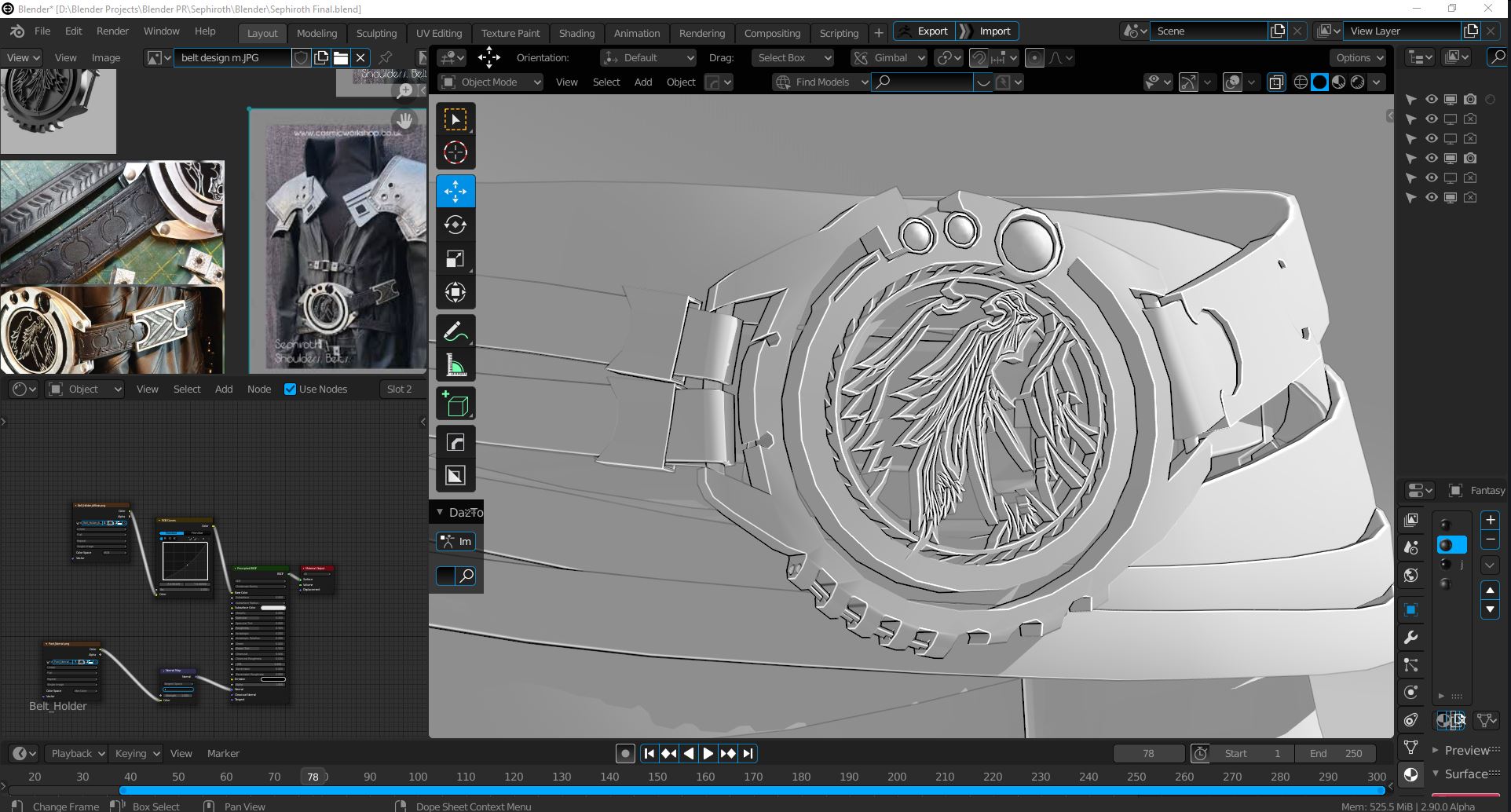Toggle viewport X-ray mode
The height and width of the screenshot is (812, 1511).
tap(1276, 82)
